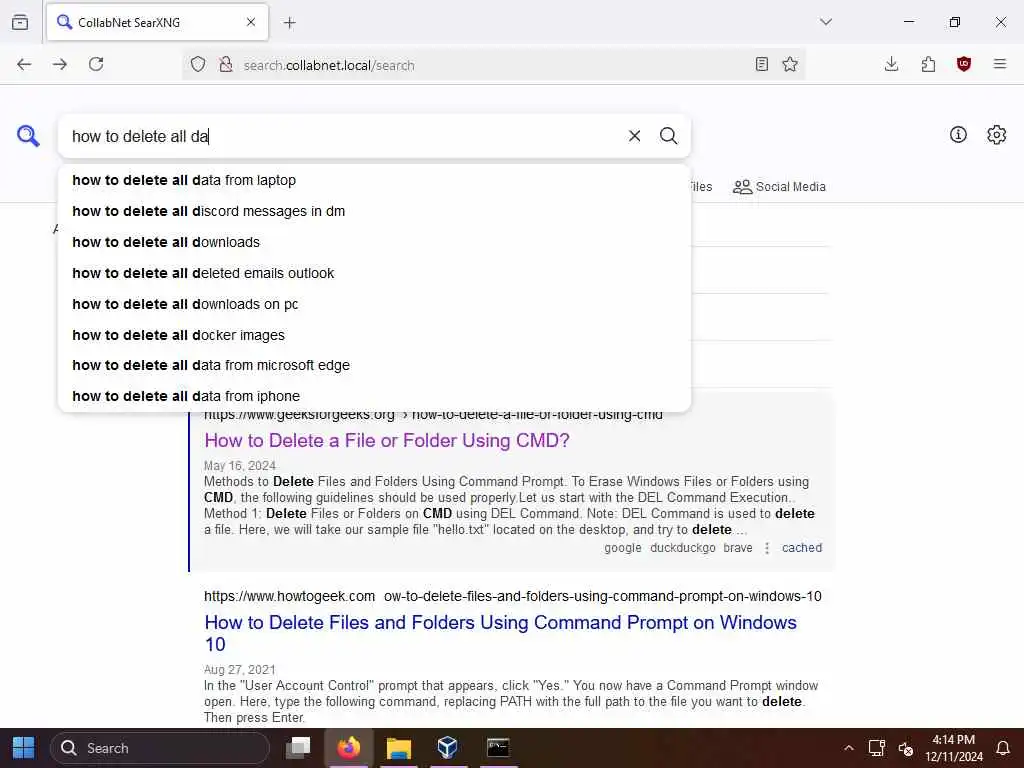The height and width of the screenshot is (768, 1024).
Task: Click the 'Aug 27, 2021' result date
Action: [x=240, y=669]
